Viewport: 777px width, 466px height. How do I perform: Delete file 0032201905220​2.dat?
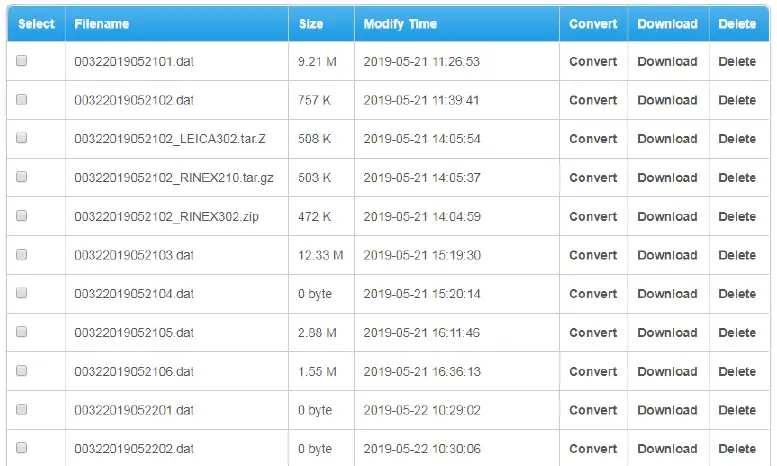(737, 449)
